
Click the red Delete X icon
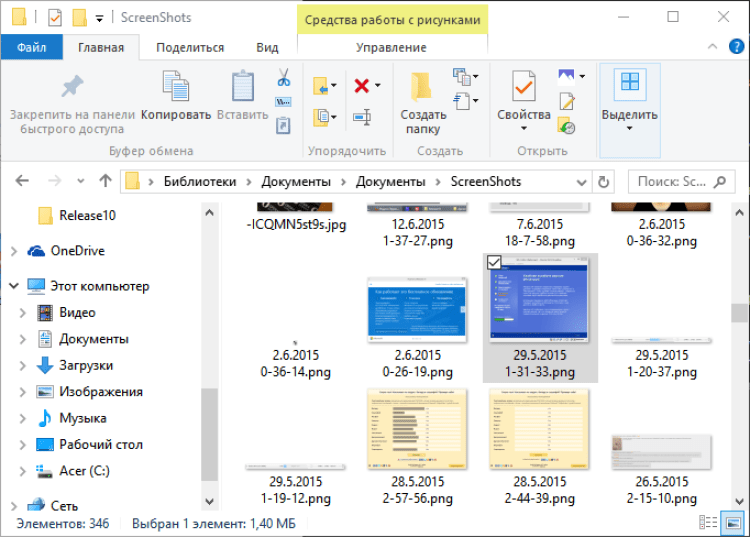point(362,86)
